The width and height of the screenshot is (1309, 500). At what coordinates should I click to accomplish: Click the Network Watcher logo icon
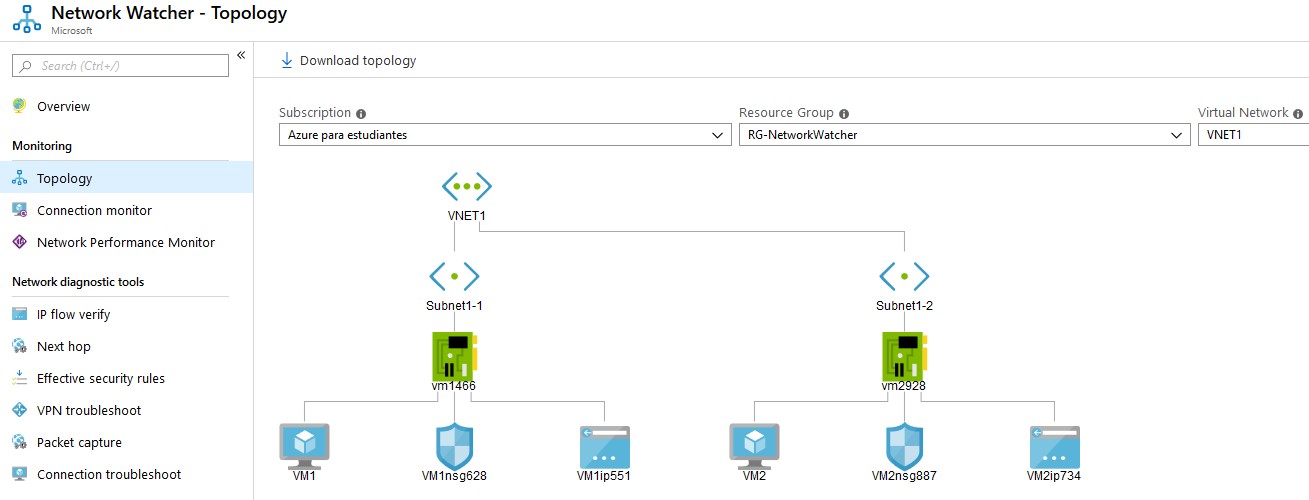28,20
